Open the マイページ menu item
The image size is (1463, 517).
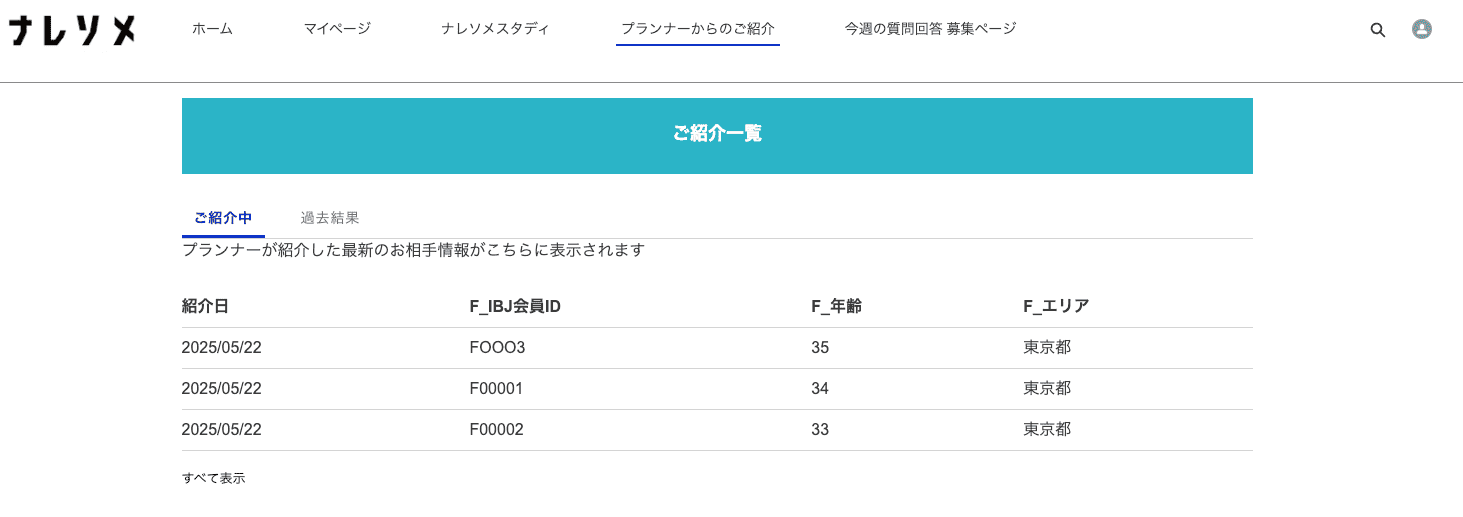(337, 29)
